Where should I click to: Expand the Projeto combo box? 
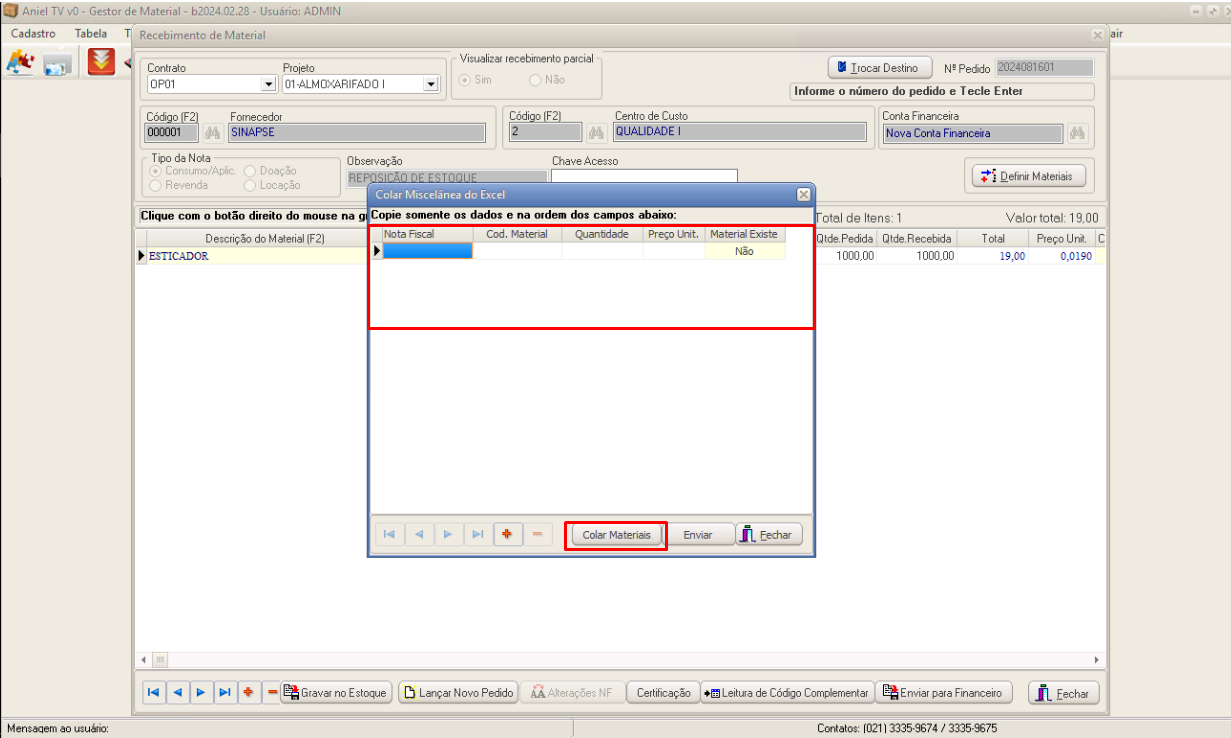click(431, 85)
